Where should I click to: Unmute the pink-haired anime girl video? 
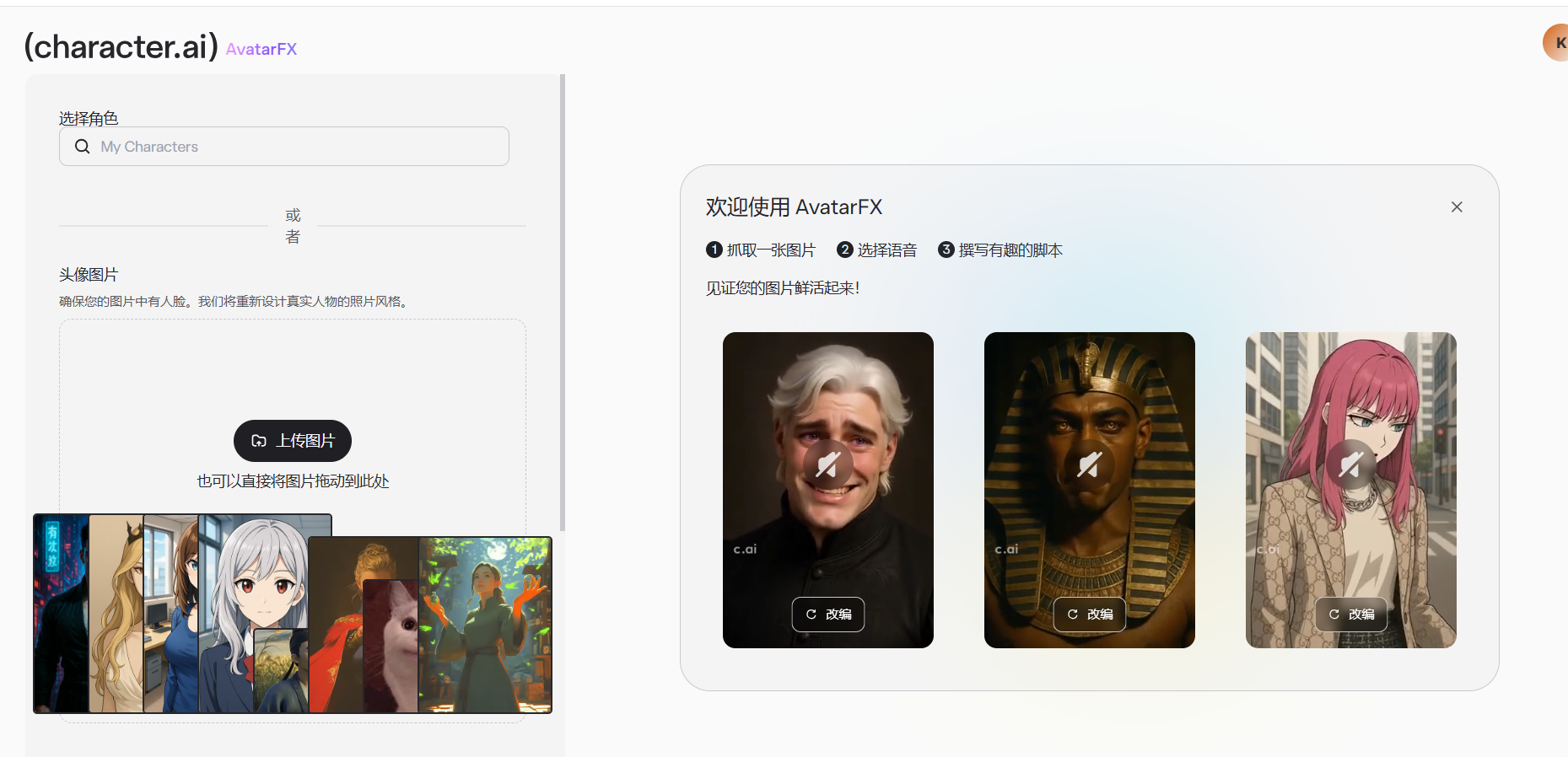click(x=1350, y=464)
